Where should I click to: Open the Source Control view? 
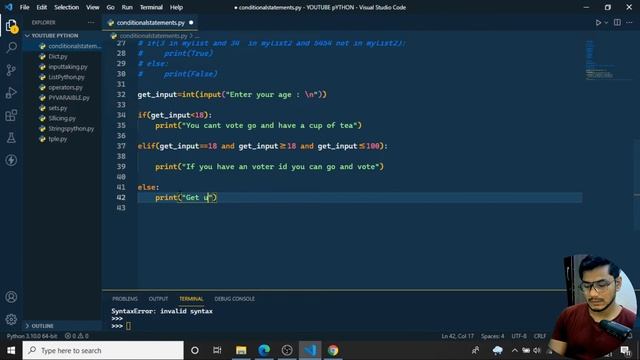tap(11, 70)
